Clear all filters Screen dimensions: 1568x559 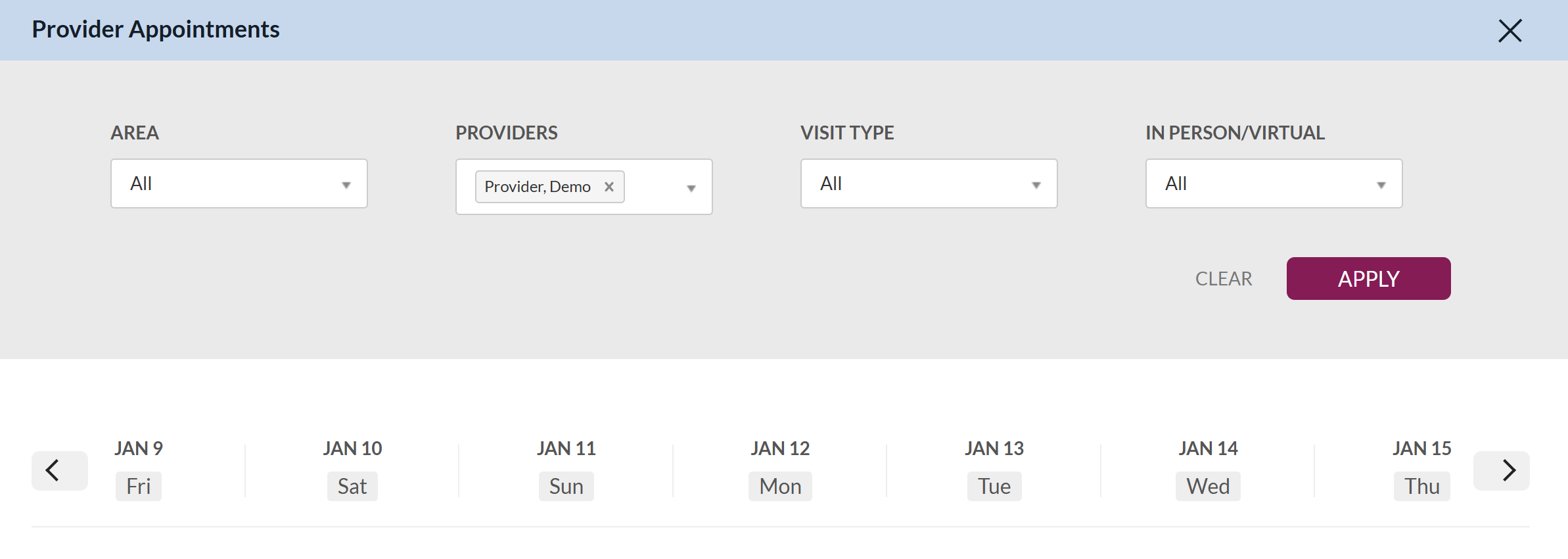1224,279
